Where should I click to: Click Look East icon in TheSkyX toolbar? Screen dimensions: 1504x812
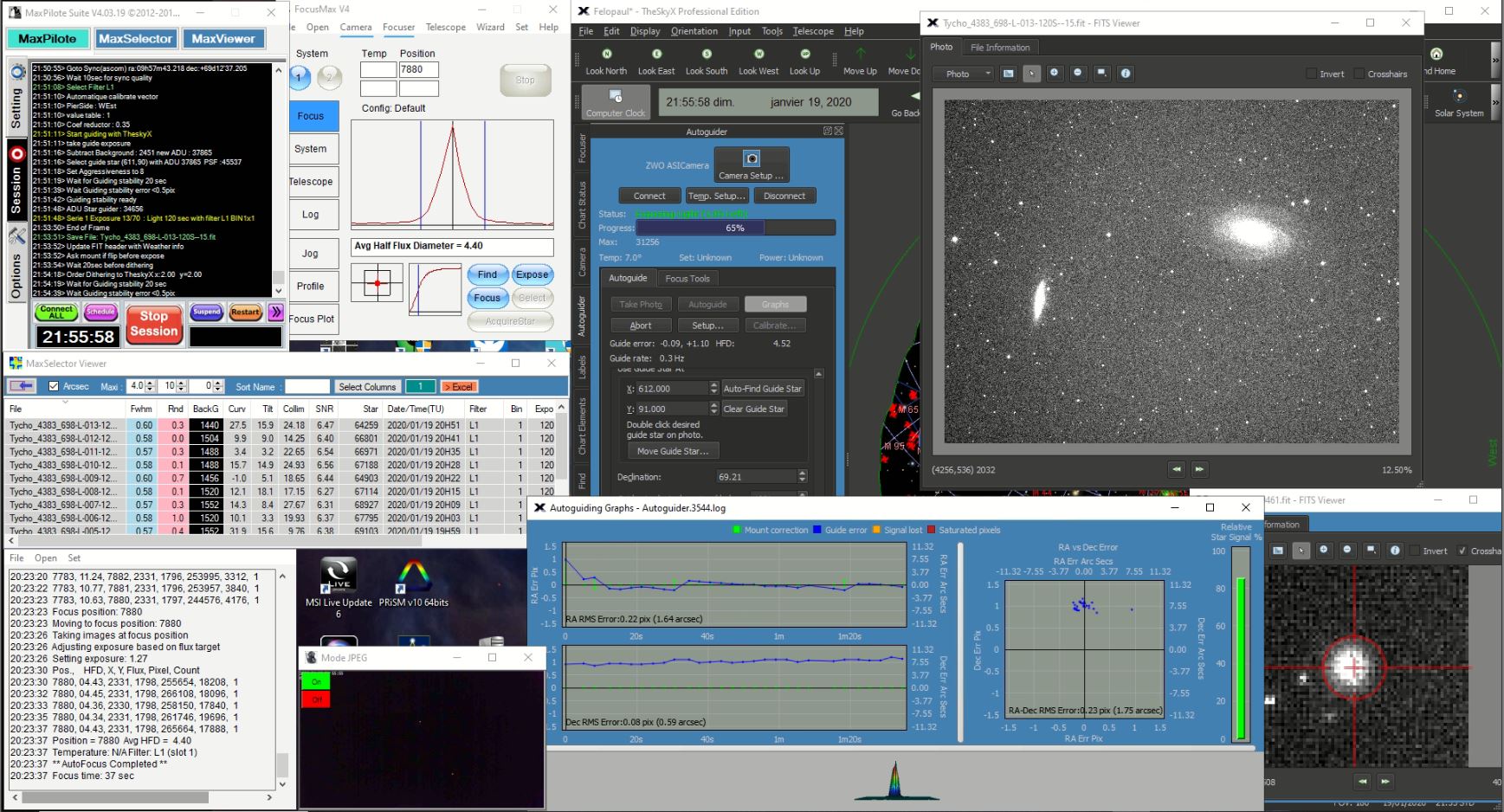click(x=656, y=55)
